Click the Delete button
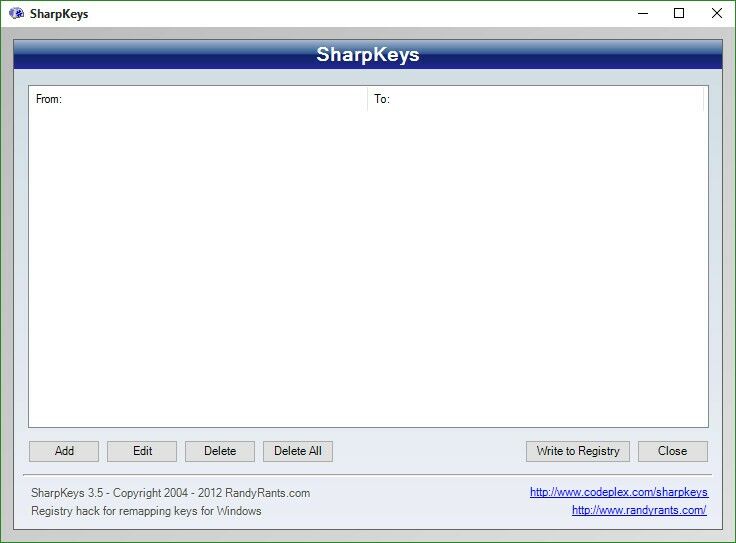Image resolution: width=736 pixels, height=543 pixels. (220, 451)
